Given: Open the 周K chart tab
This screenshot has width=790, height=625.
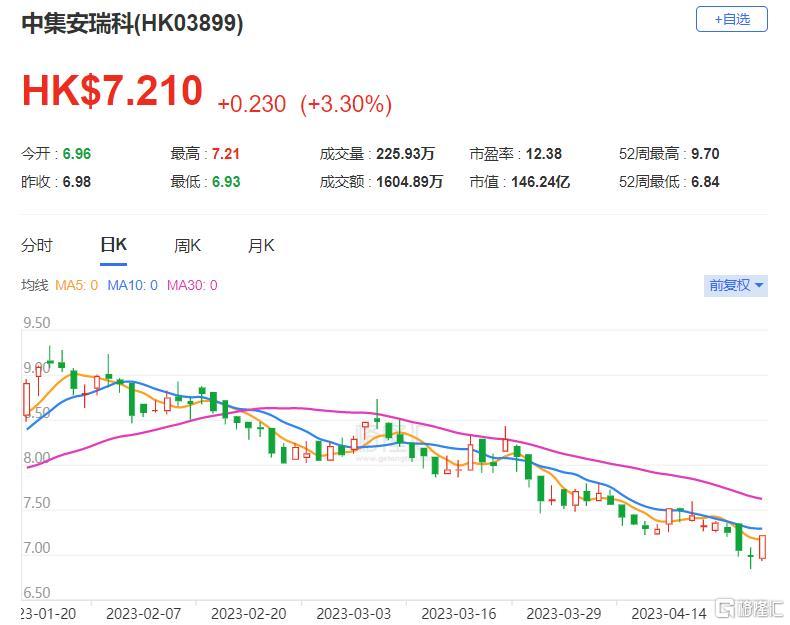Looking at the screenshot, I should click(187, 246).
